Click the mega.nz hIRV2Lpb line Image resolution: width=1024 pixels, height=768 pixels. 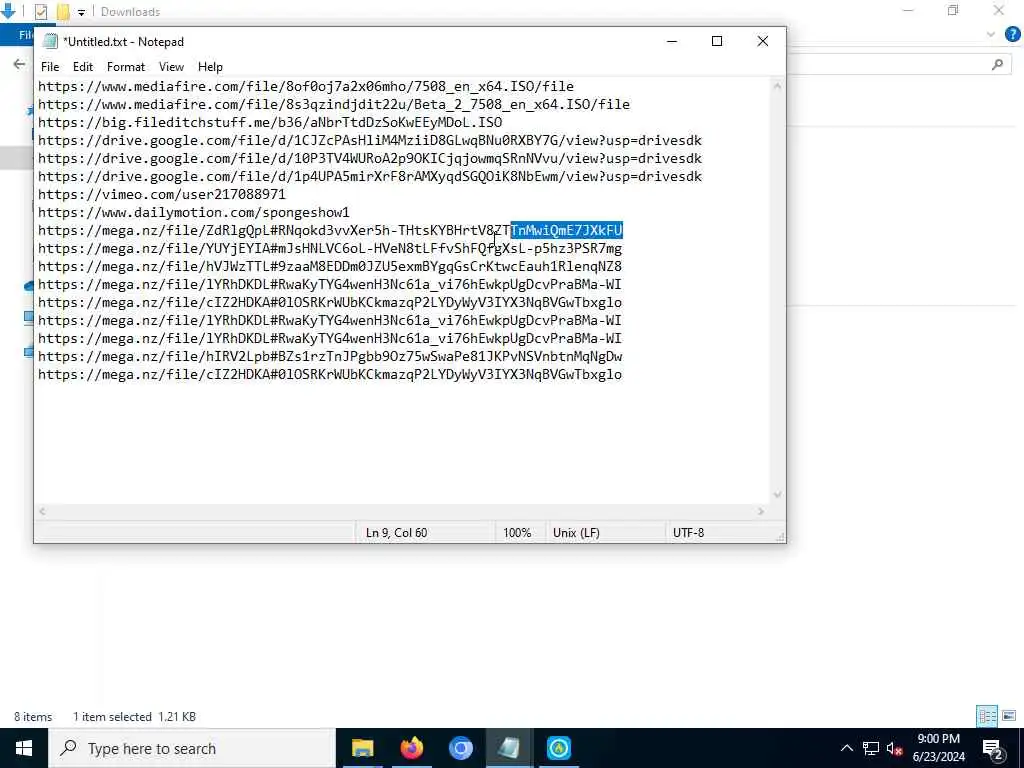(330, 357)
